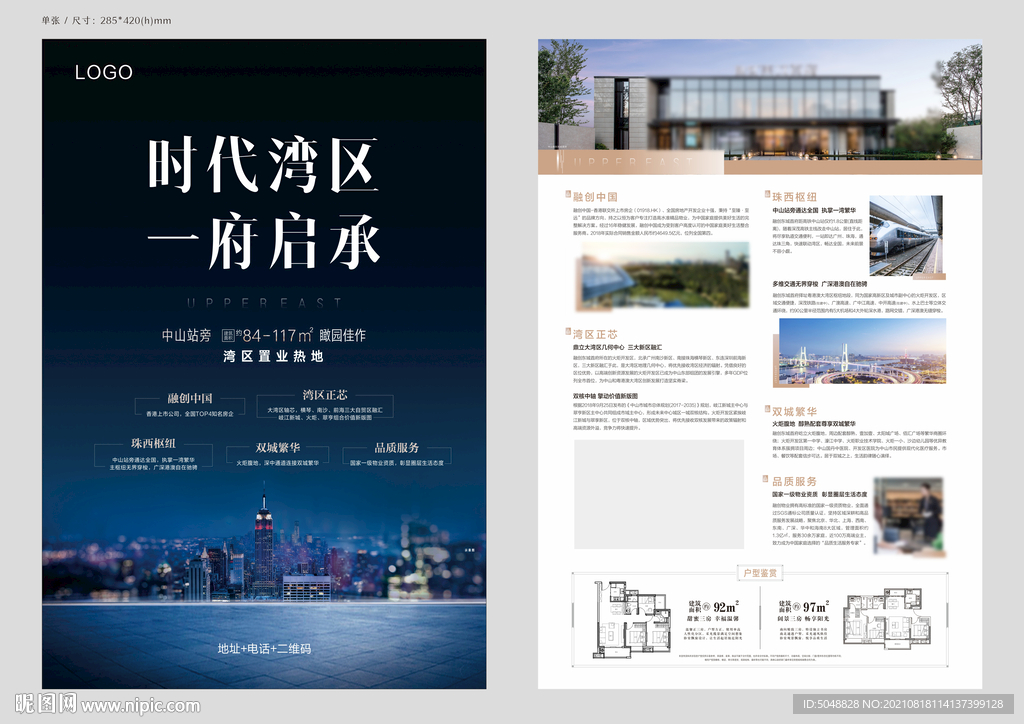Viewport: 1024px width, 724px height.
Task: Select the 时代湾区 headline text
Action: [x=264, y=166]
